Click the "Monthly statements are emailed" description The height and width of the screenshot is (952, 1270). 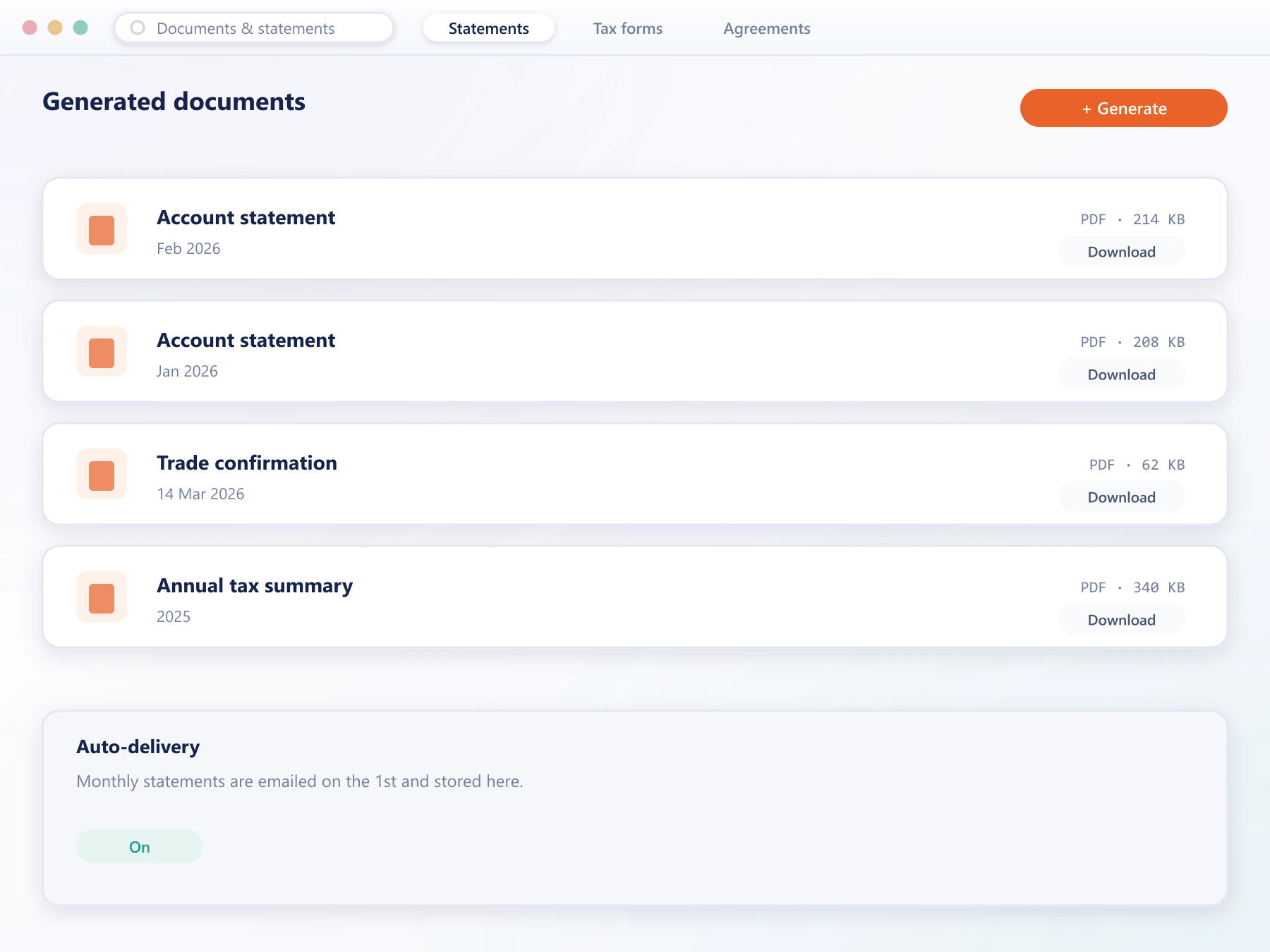coord(299,781)
